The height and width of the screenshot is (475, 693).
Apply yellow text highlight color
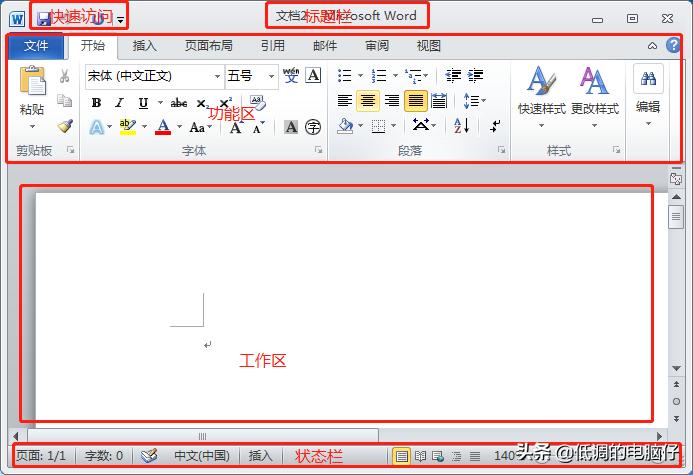[128, 127]
